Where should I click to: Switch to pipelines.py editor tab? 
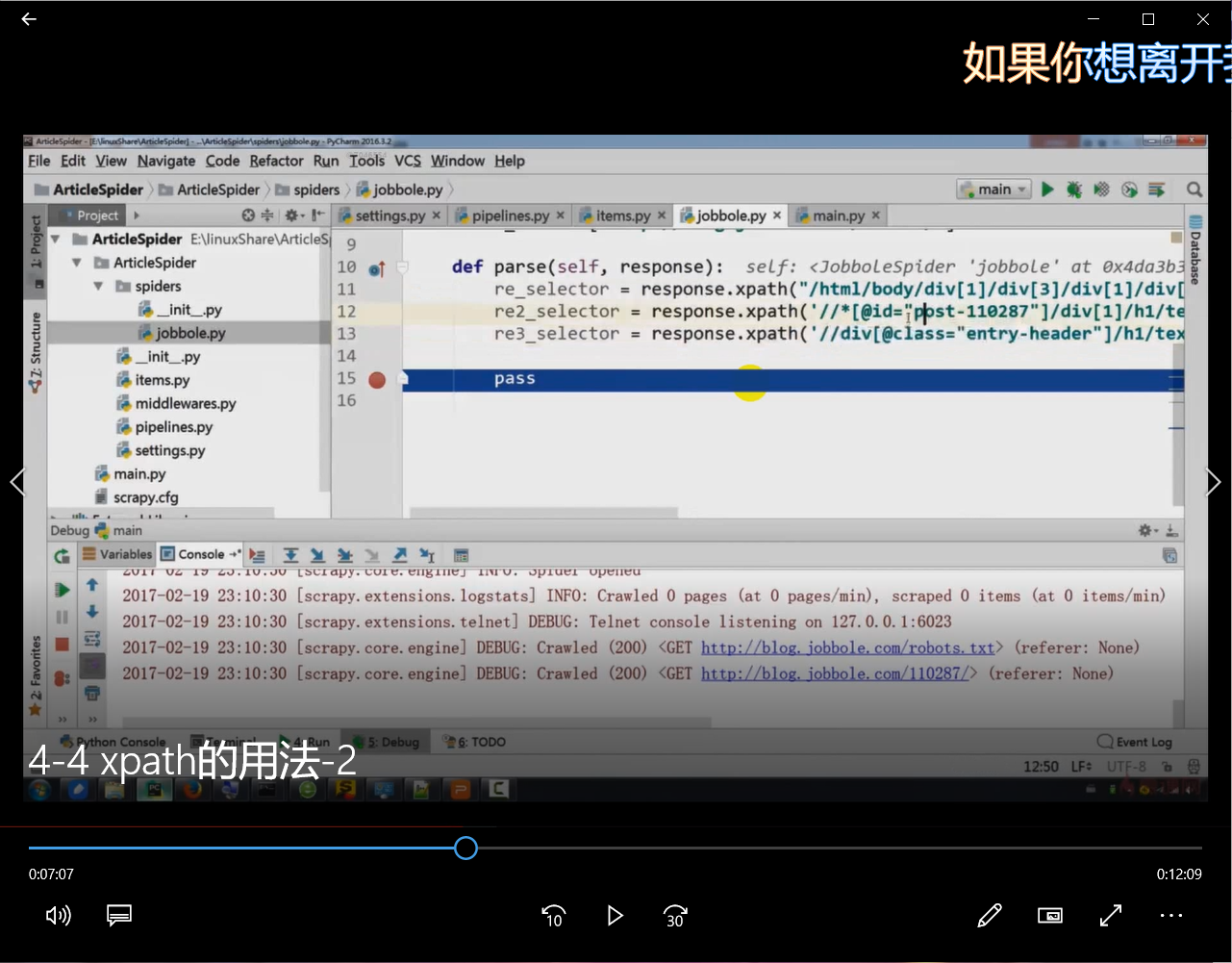[x=510, y=215]
